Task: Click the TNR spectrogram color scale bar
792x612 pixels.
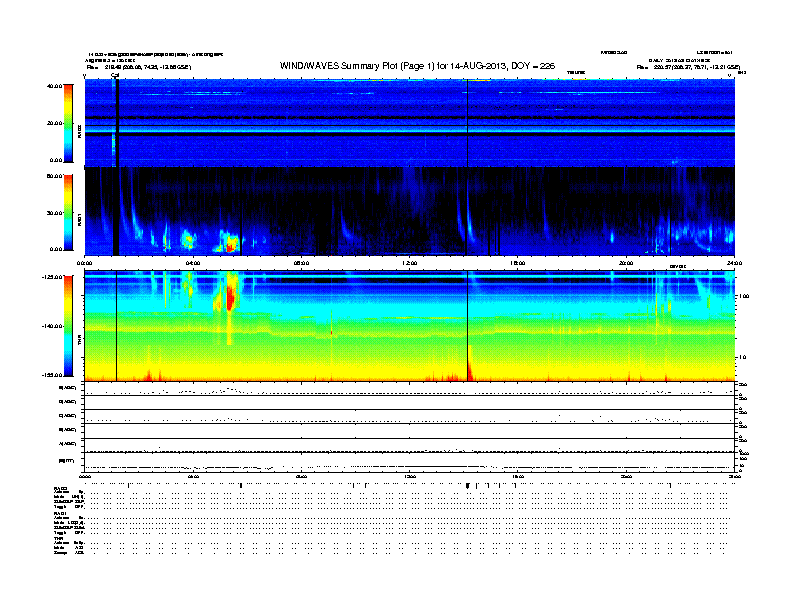Action: coord(68,326)
